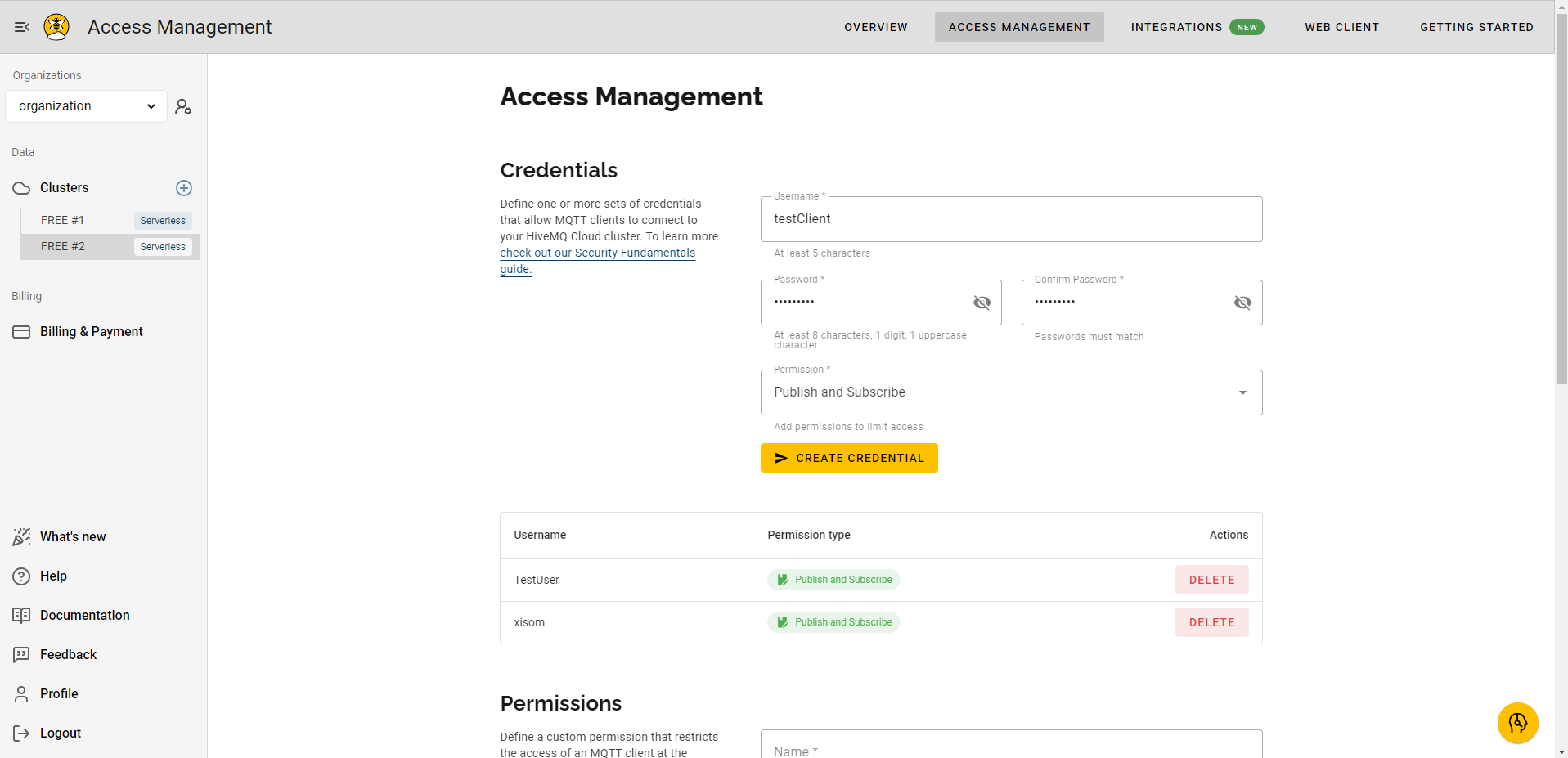
Task: Click the permission Name input field
Action: 1011,745
